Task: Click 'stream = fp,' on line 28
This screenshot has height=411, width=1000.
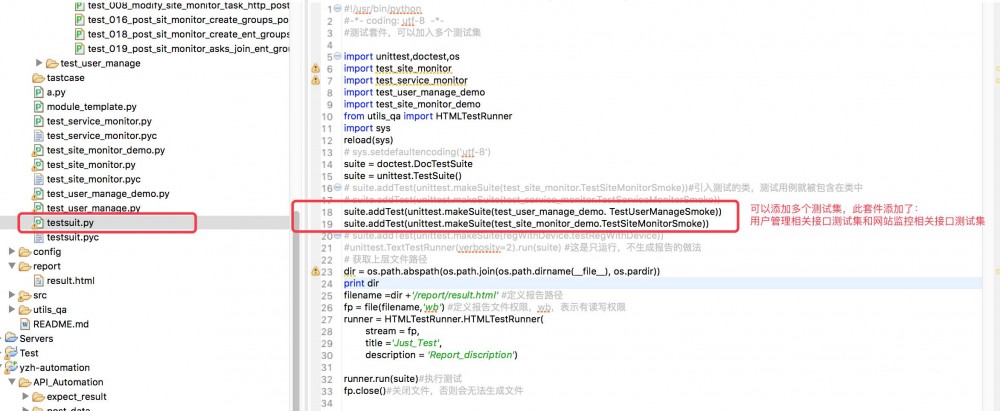Action: click(392, 331)
